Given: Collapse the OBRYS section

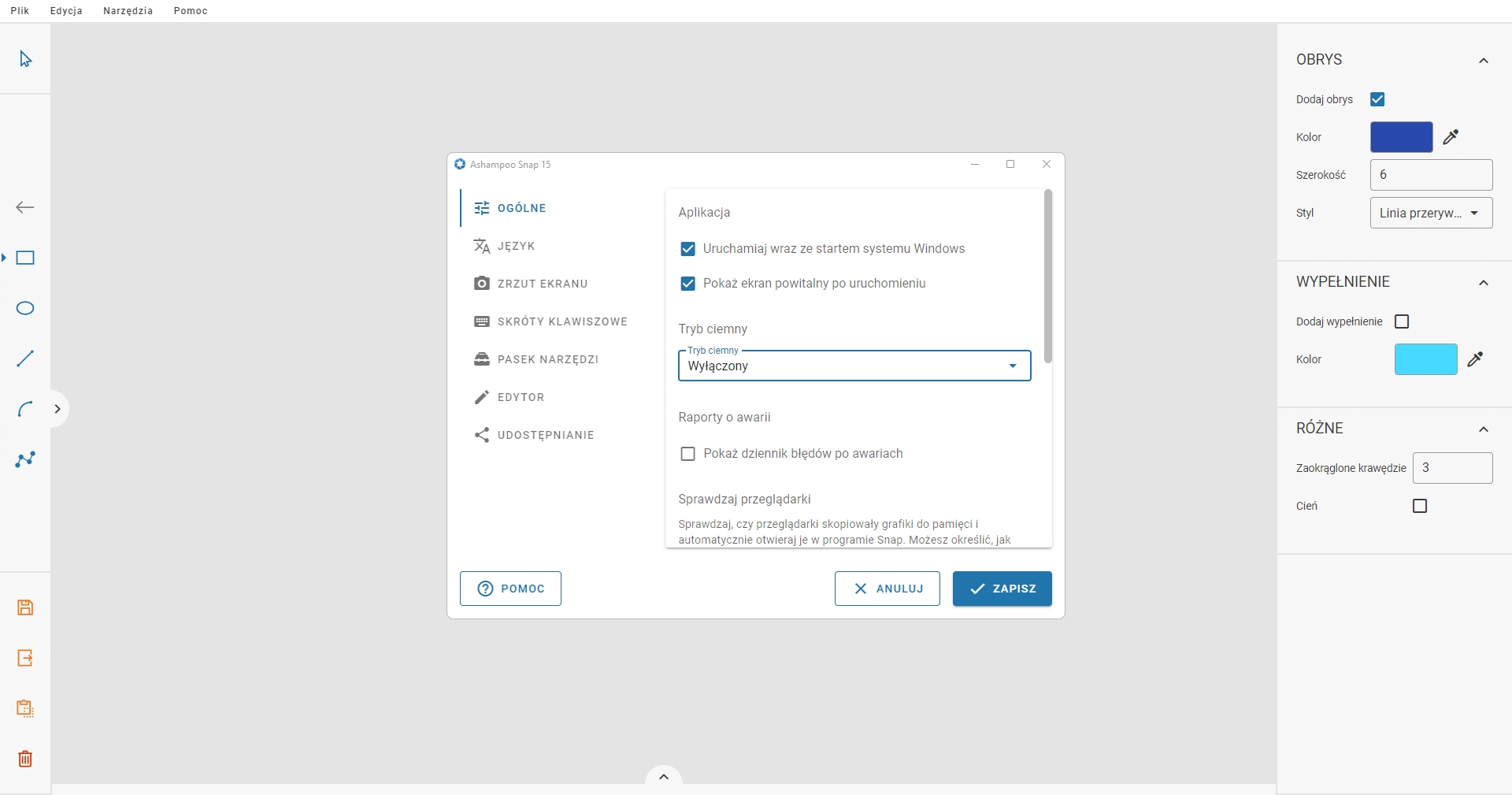Looking at the screenshot, I should (x=1484, y=60).
